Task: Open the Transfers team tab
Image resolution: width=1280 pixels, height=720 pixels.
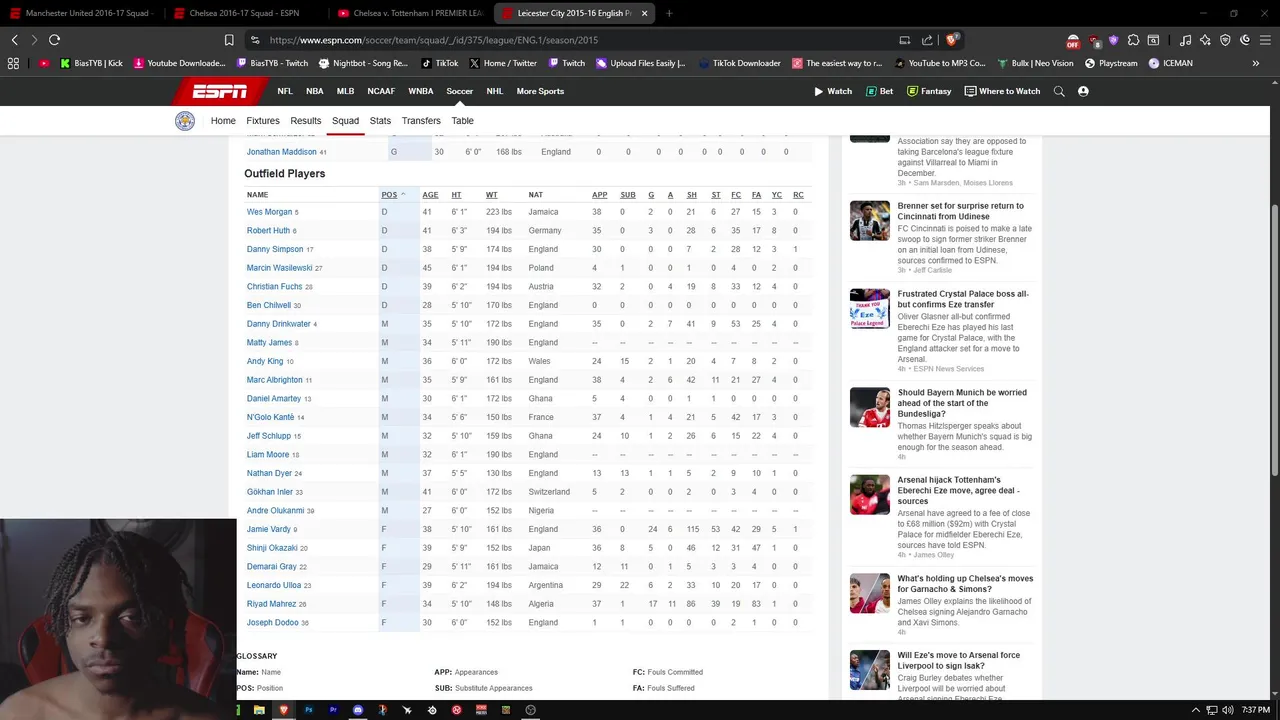Action: coord(421,121)
